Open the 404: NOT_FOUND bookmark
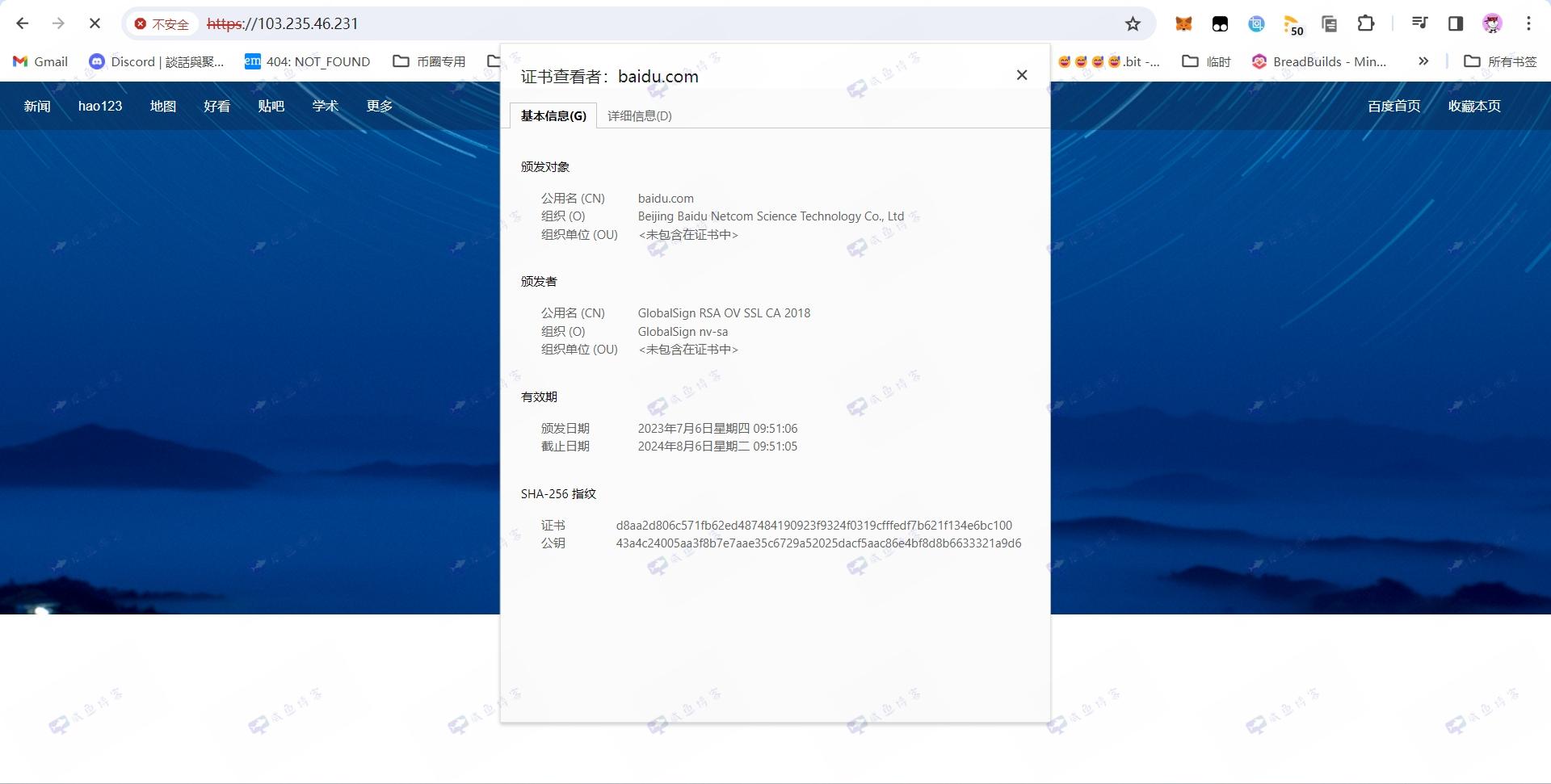1551x784 pixels. [308, 61]
